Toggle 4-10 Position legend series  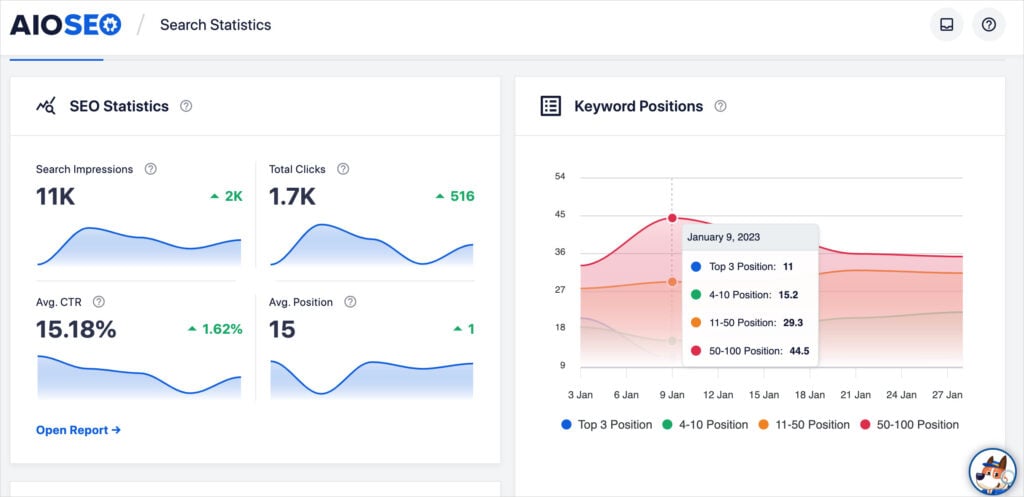click(x=705, y=425)
